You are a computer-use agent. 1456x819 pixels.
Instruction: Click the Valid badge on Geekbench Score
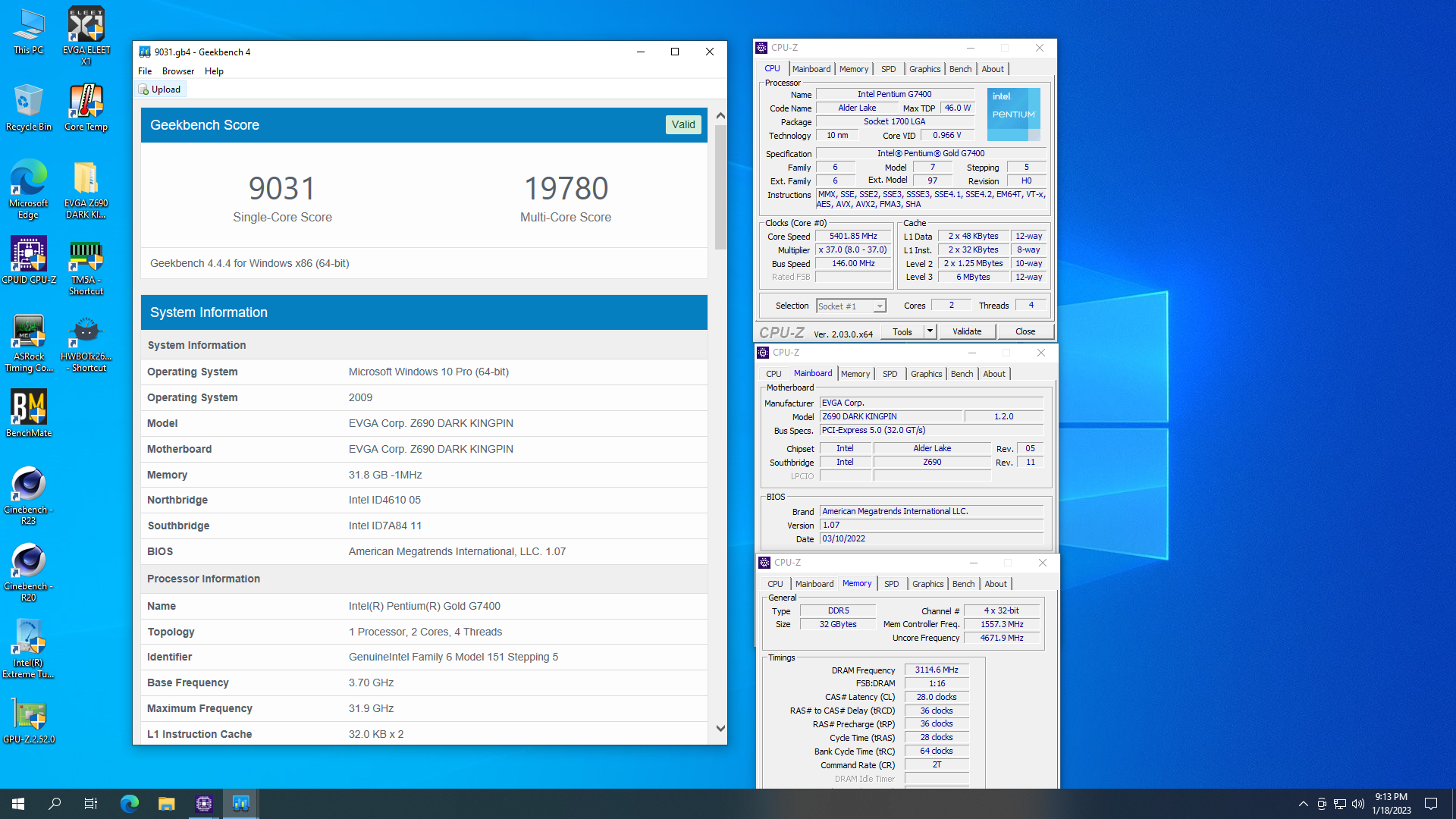683,124
